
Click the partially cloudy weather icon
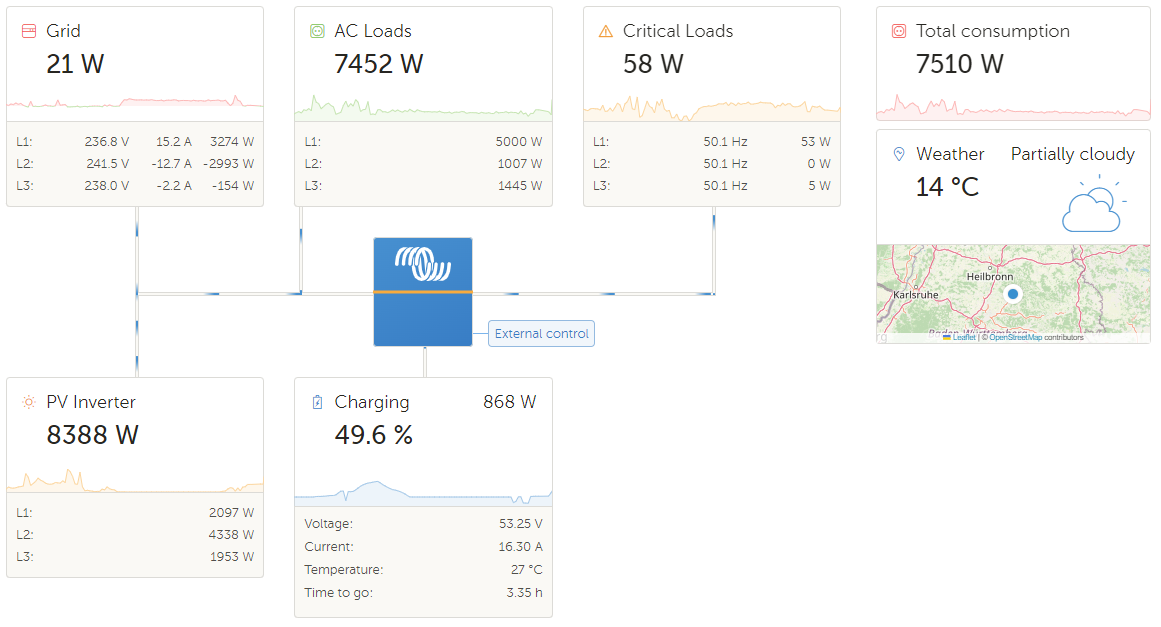(x=1092, y=207)
